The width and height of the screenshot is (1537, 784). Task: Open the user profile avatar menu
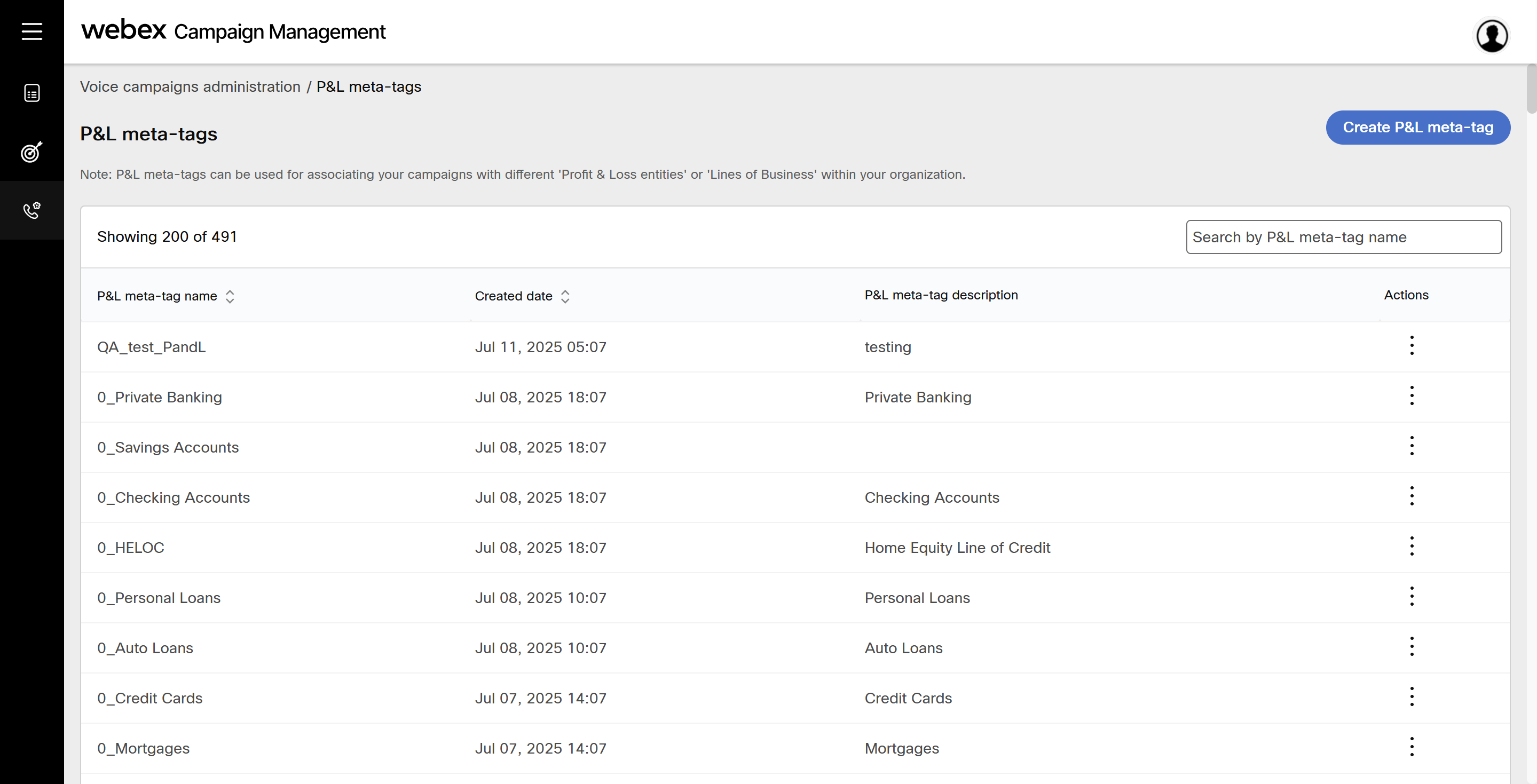[1492, 36]
